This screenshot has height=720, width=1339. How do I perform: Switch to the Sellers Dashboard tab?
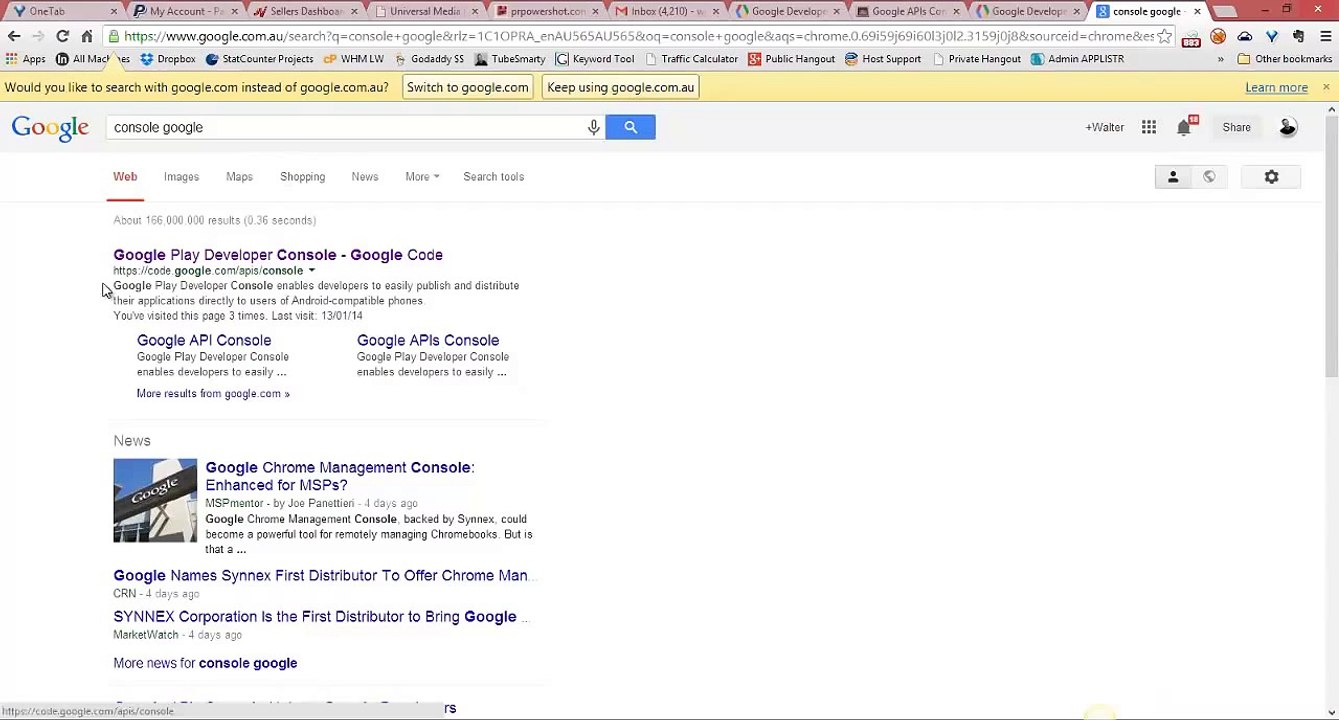pos(305,11)
